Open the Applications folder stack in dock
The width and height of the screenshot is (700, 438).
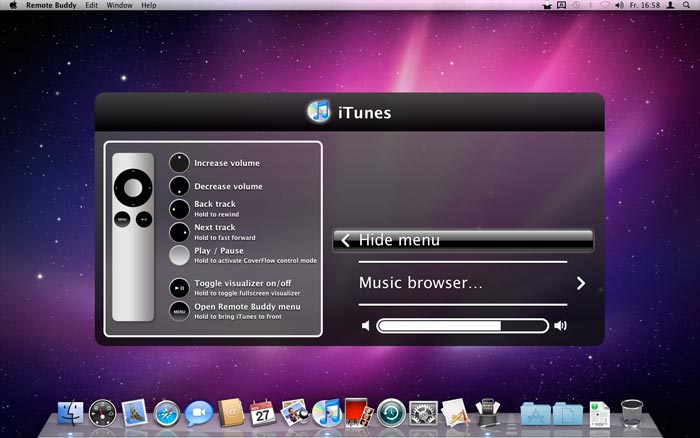click(x=535, y=414)
